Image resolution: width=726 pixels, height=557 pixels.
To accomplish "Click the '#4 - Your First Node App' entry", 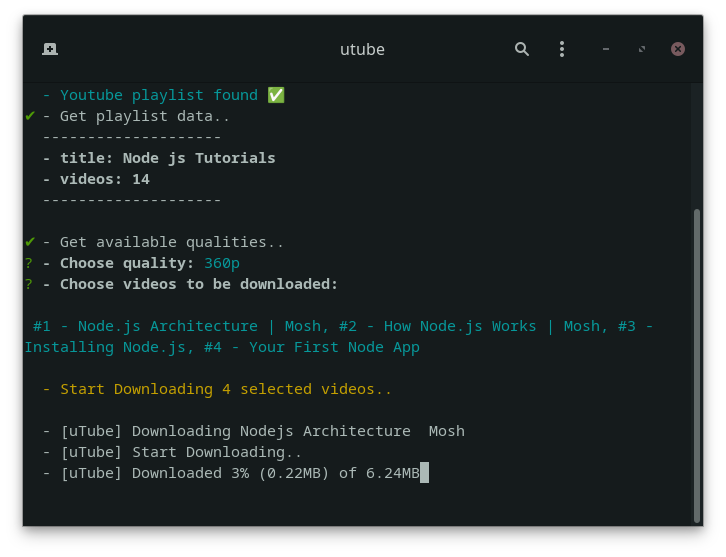I will pyautogui.click(x=312, y=347).
